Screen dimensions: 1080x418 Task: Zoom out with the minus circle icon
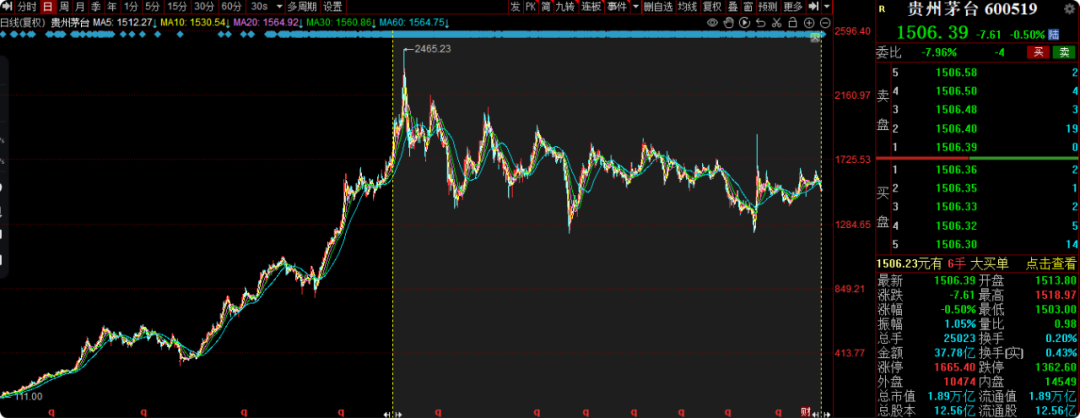click(x=824, y=23)
